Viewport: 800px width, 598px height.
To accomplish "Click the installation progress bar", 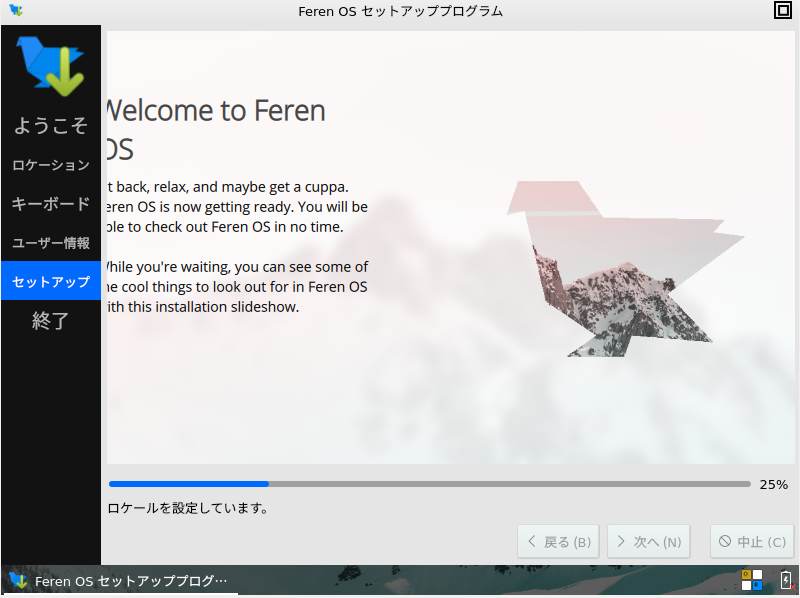I will point(430,484).
